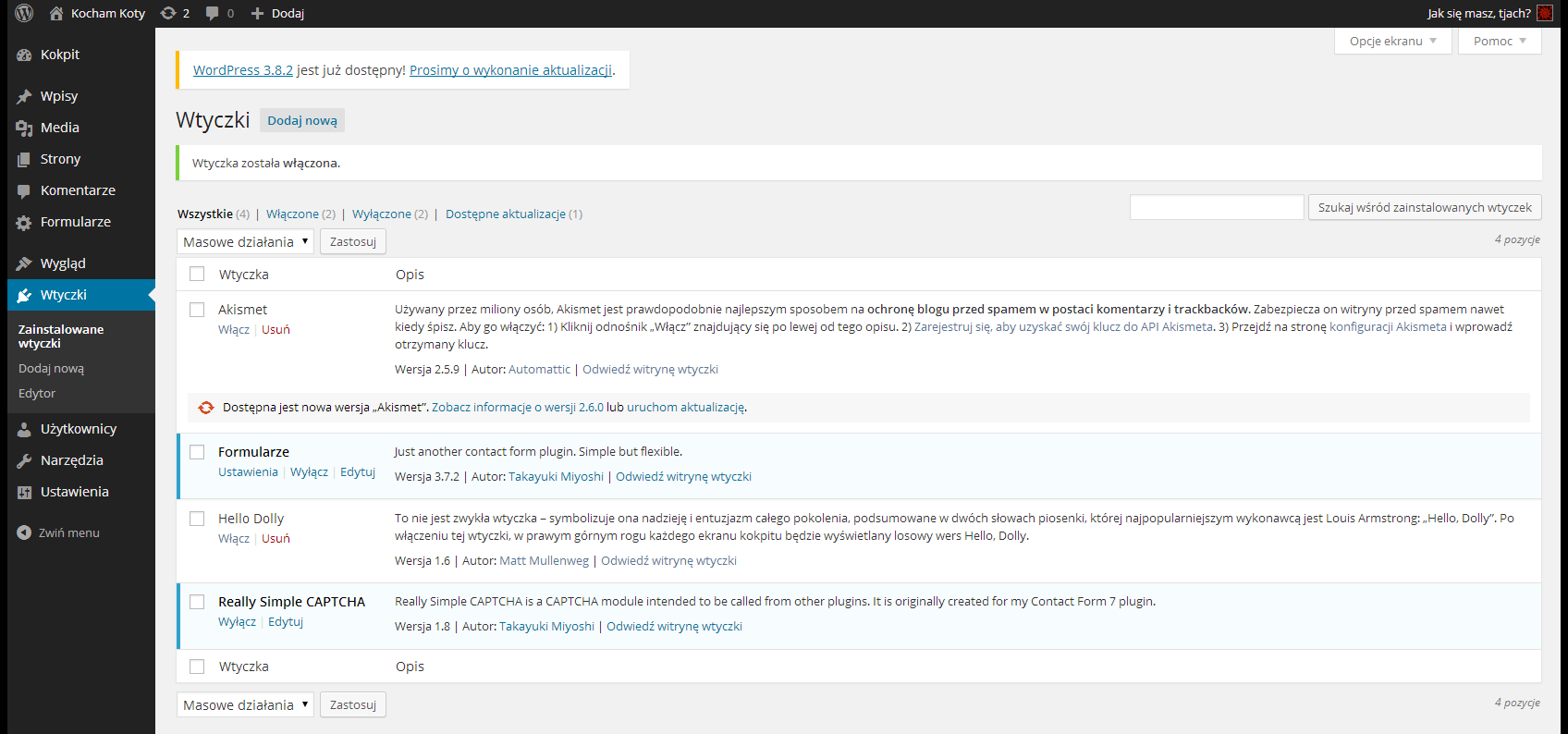Image resolution: width=1568 pixels, height=734 pixels.
Task: Click the user avatar in the admin bar
Action: 1545,13
